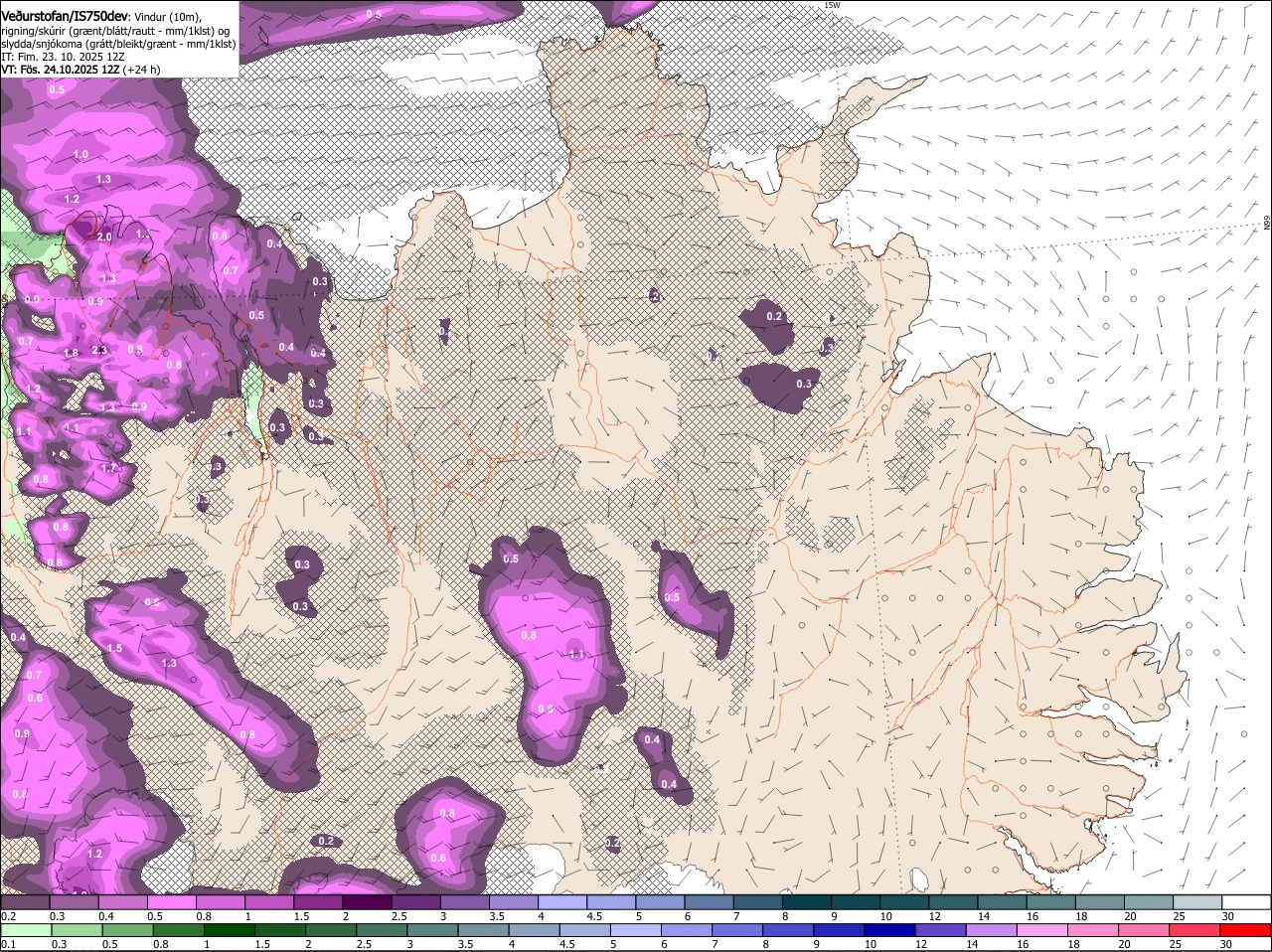Click the '1.0' precipitation value on the map

(81, 154)
